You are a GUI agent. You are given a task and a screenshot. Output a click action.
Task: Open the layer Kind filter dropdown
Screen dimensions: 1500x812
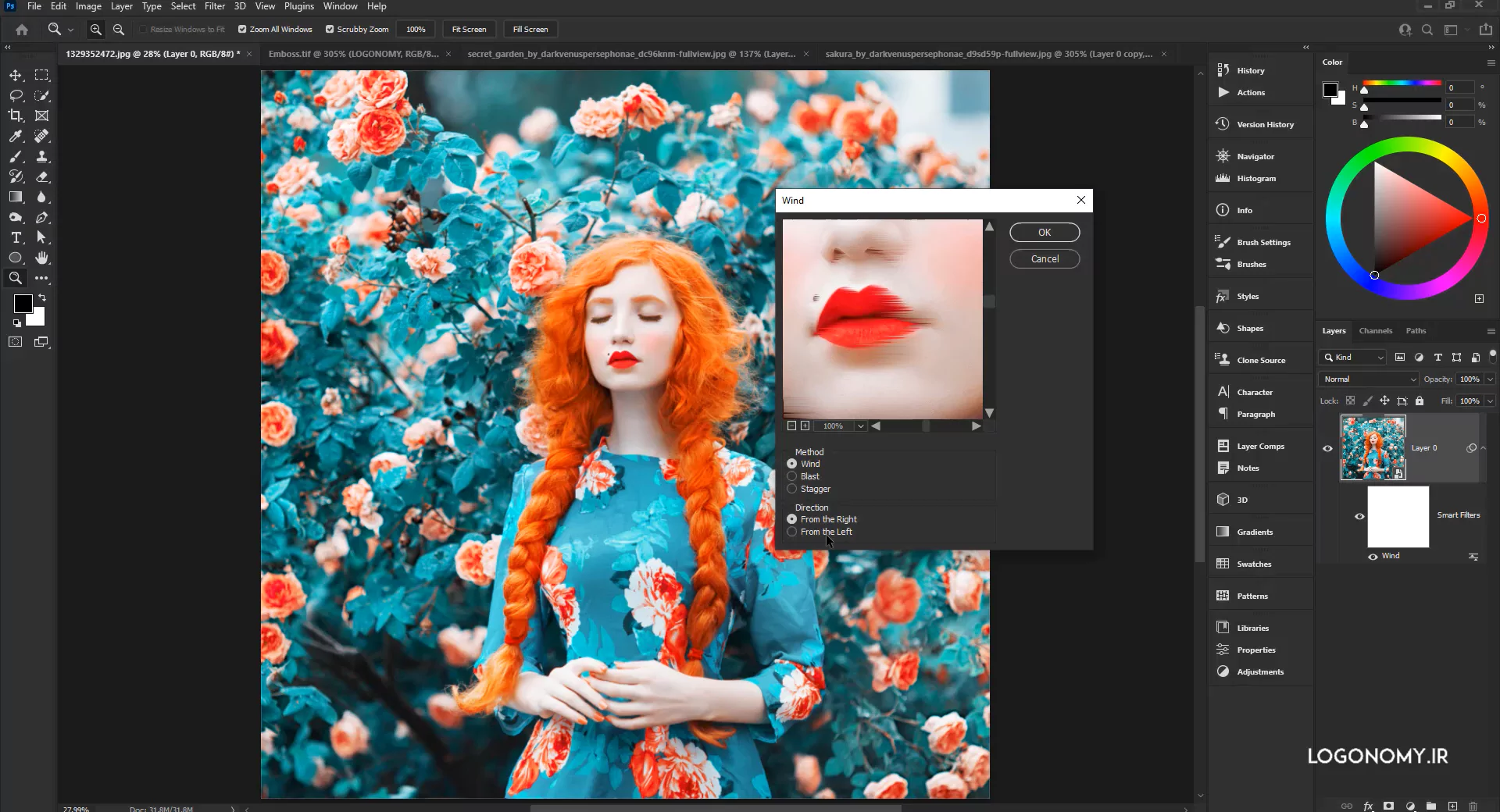click(1352, 357)
